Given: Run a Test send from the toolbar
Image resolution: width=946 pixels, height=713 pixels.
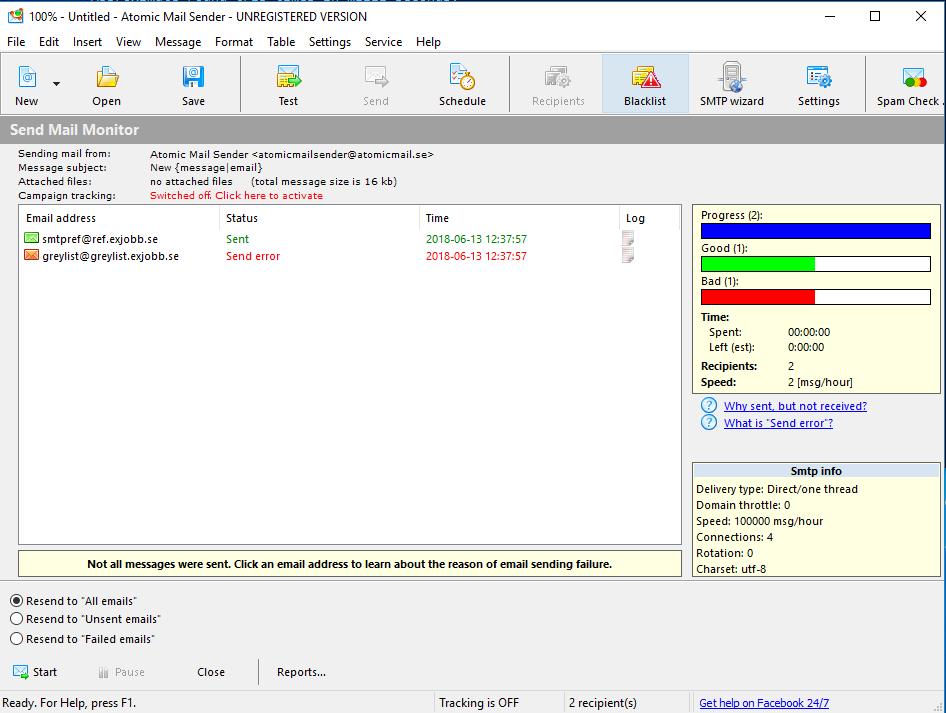Looking at the screenshot, I should pyautogui.click(x=288, y=78).
